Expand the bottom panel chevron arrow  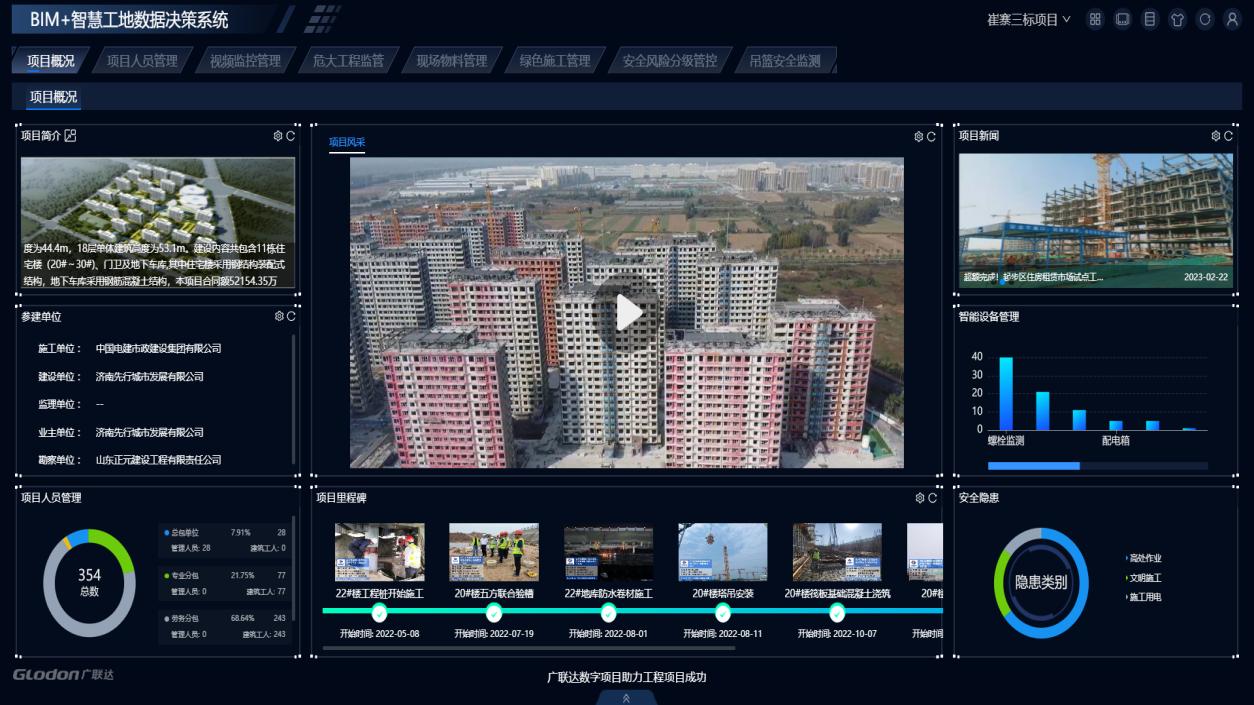pos(626,698)
